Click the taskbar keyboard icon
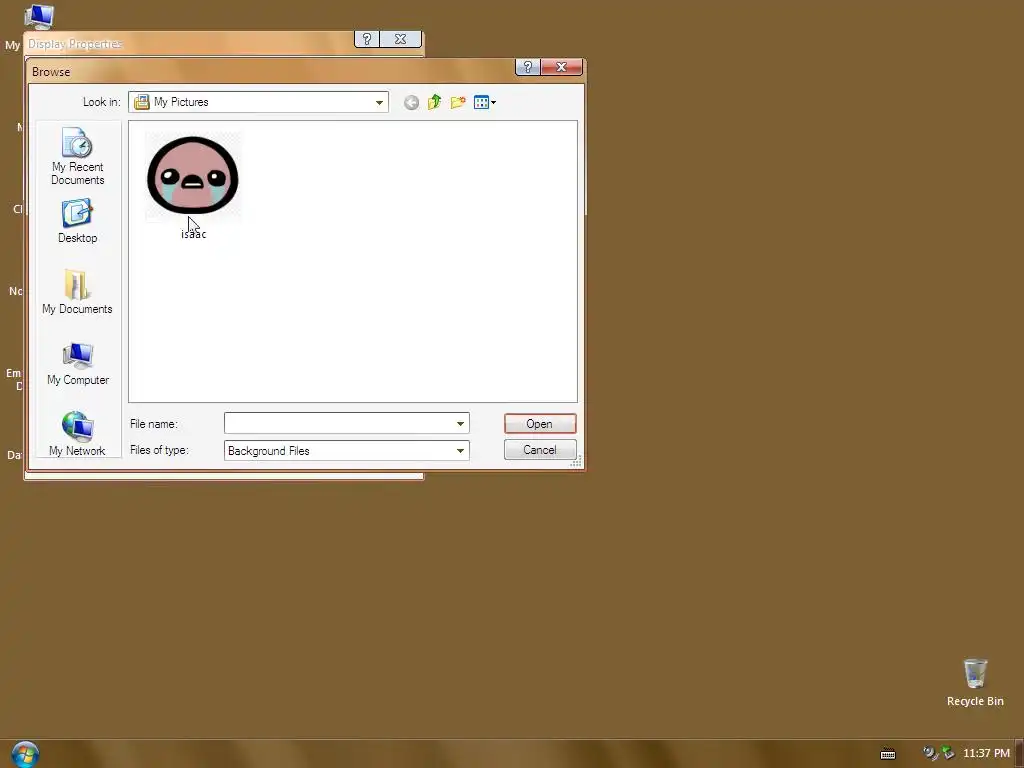 [888, 754]
